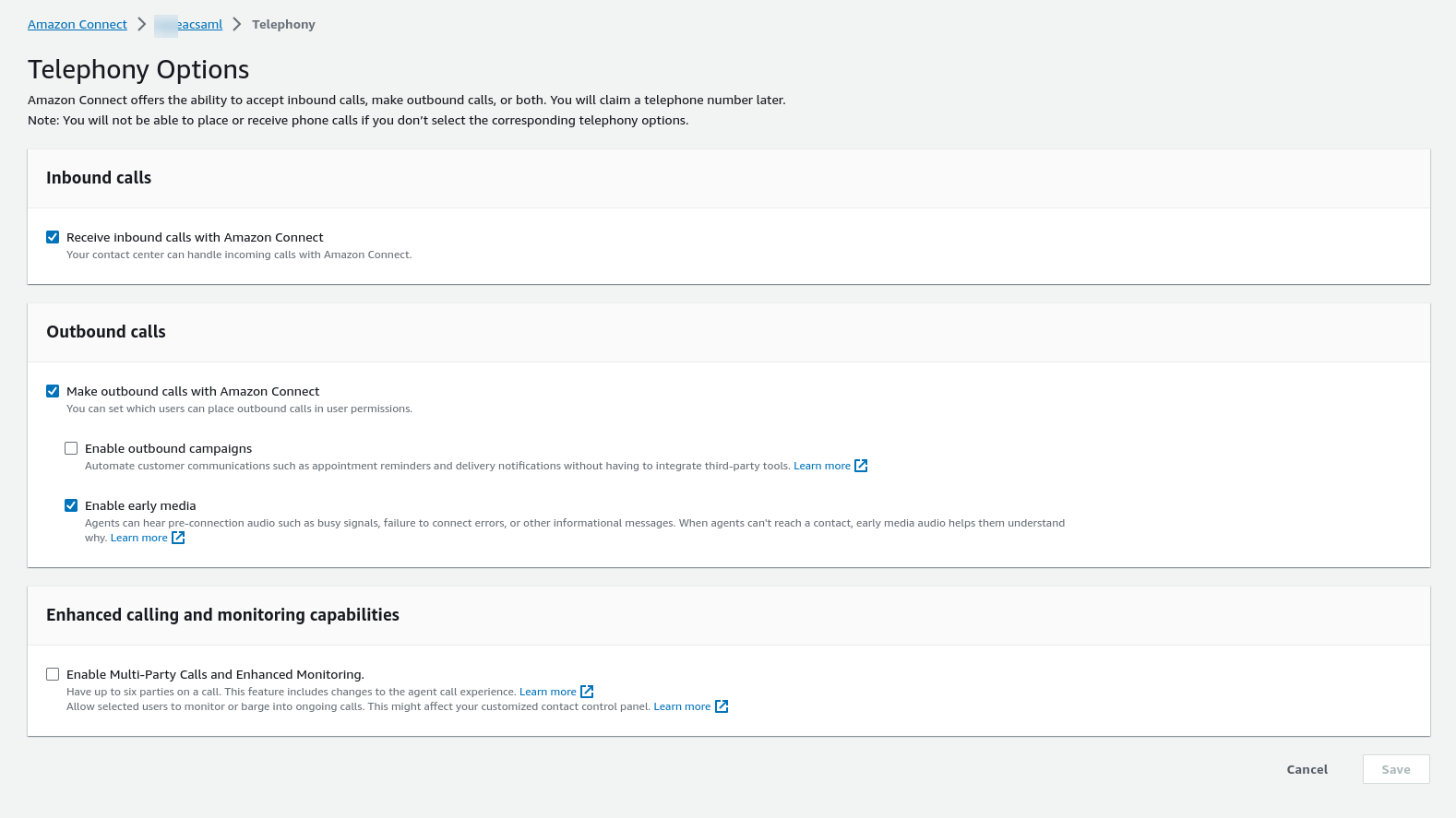The width and height of the screenshot is (1456, 818).
Task: Enable Multi-Party Calls and Enhanced Monitoring checkbox
Action: pyautogui.click(x=53, y=674)
